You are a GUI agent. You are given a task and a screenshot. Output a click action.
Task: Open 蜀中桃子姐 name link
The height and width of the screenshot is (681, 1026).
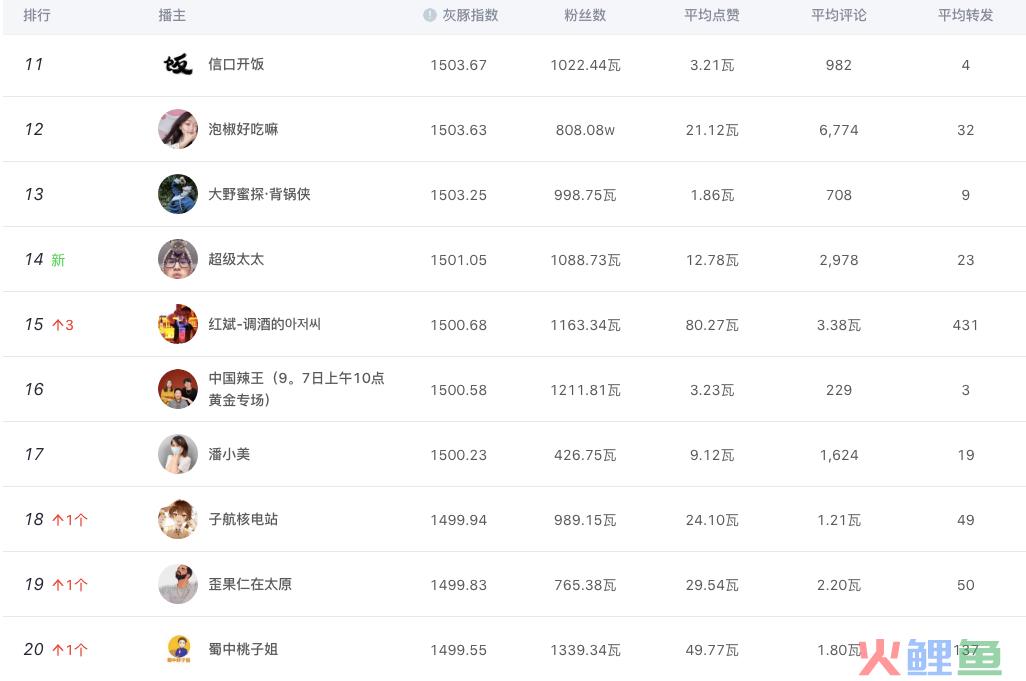243,649
